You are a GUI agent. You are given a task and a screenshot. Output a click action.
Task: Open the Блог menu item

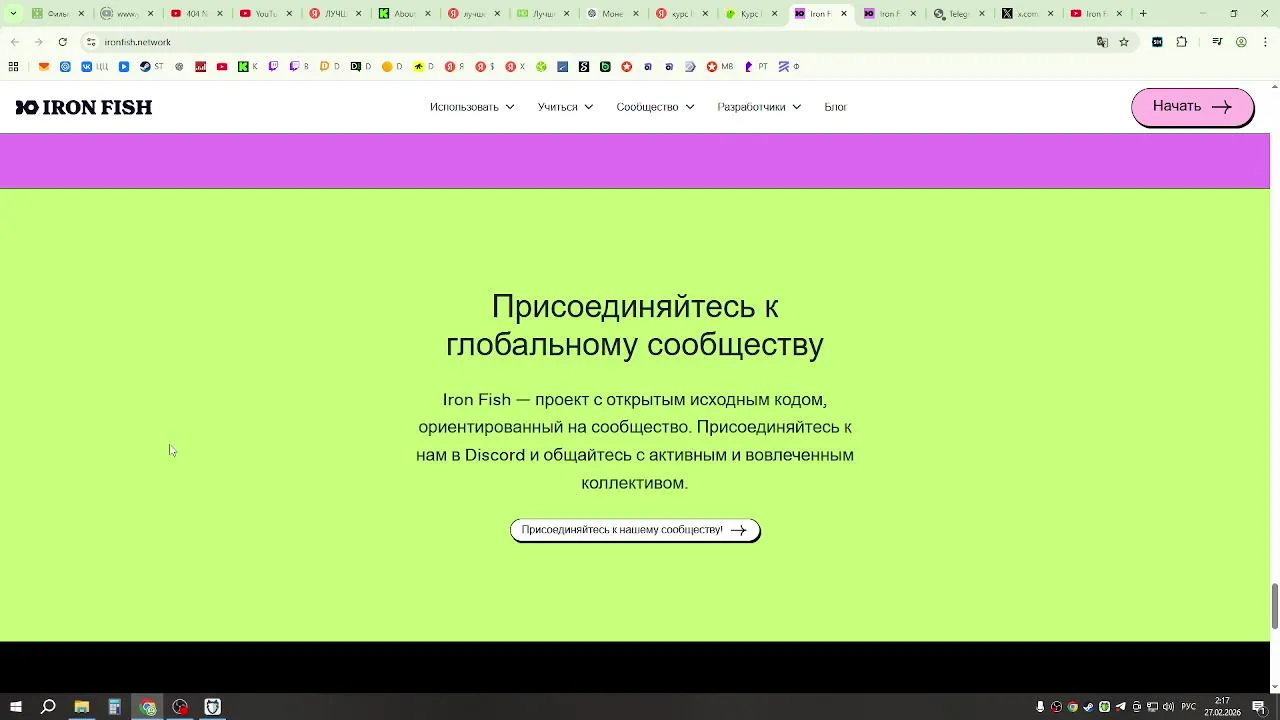pyautogui.click(x=835, y=107)
